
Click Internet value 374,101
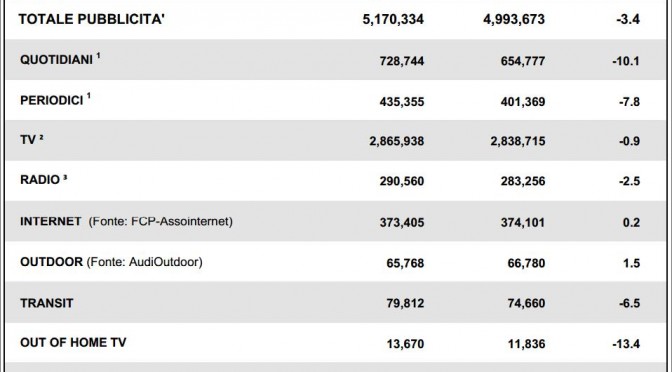(x=522, y=222)
